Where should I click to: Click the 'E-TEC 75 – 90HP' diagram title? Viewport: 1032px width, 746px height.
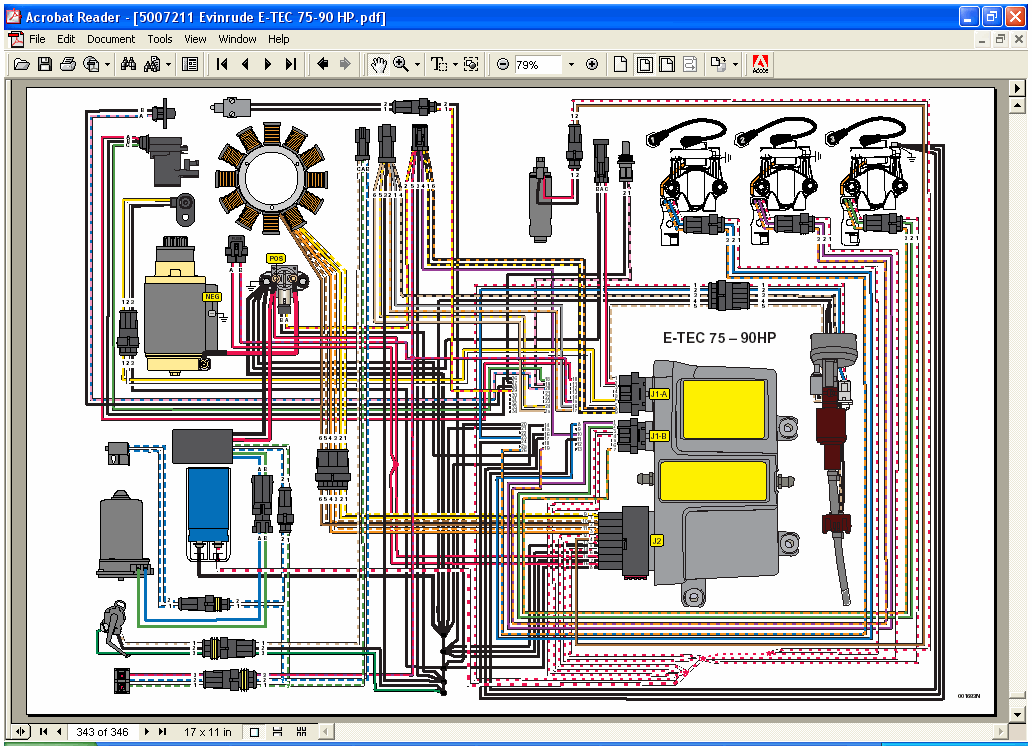719,338
